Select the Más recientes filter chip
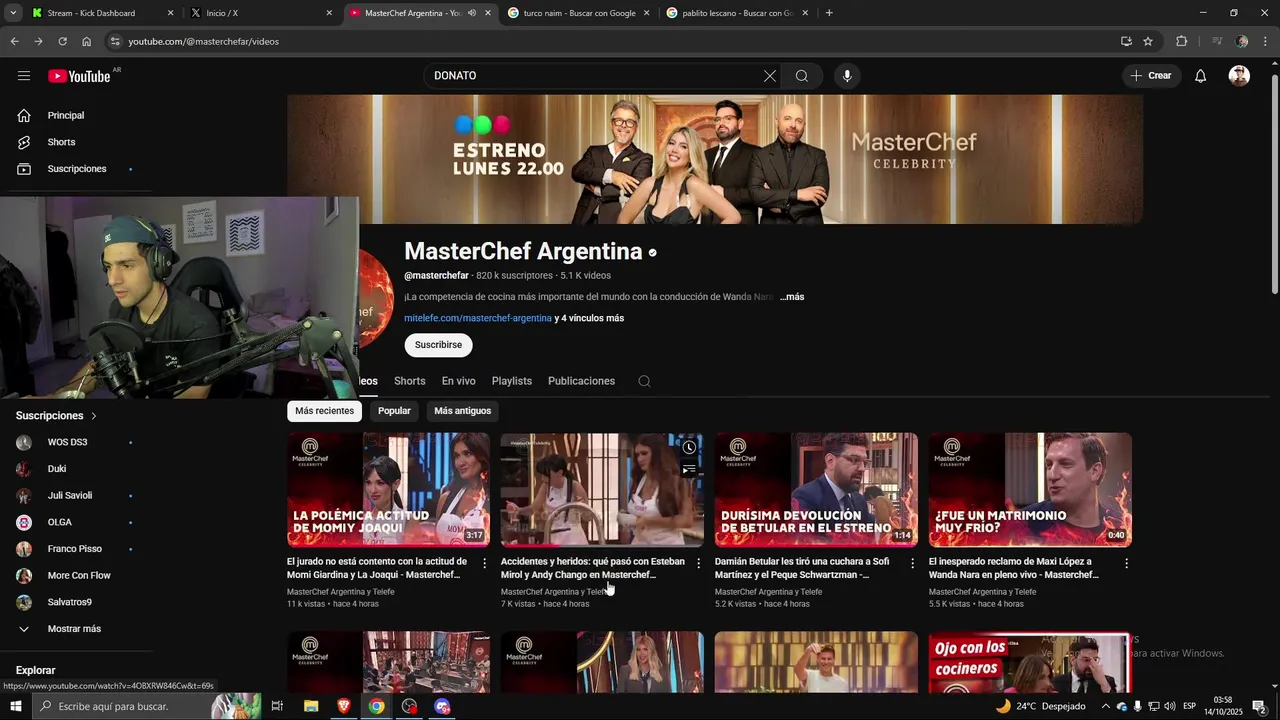The width and height of the screenshot is (1280, 720). click(x=324, y=411)
